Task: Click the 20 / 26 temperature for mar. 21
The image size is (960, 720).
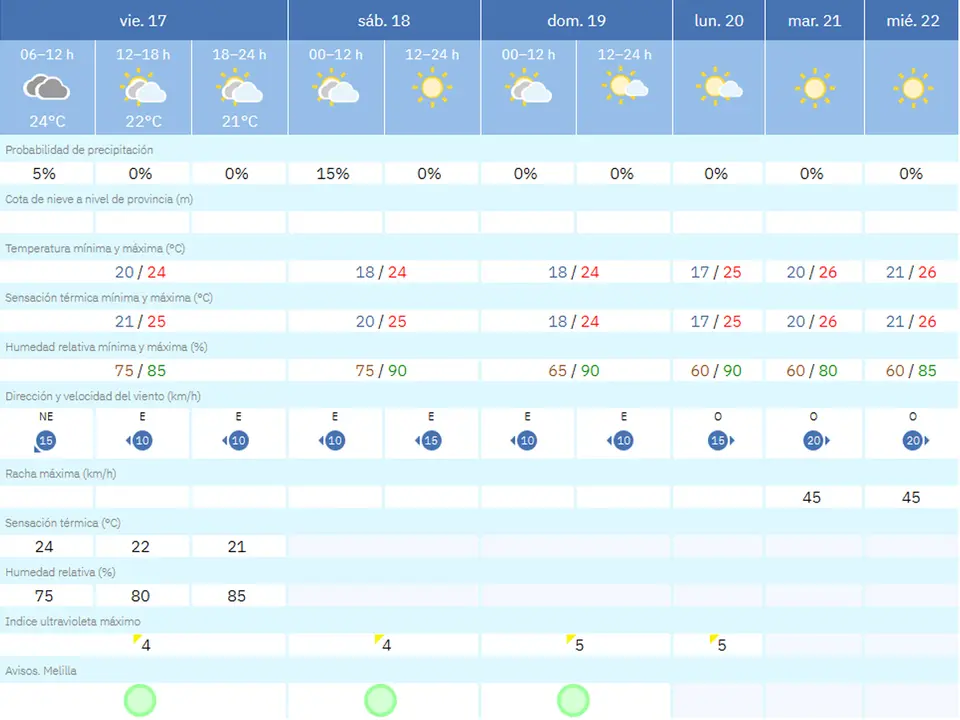Action: pos(812,272)
